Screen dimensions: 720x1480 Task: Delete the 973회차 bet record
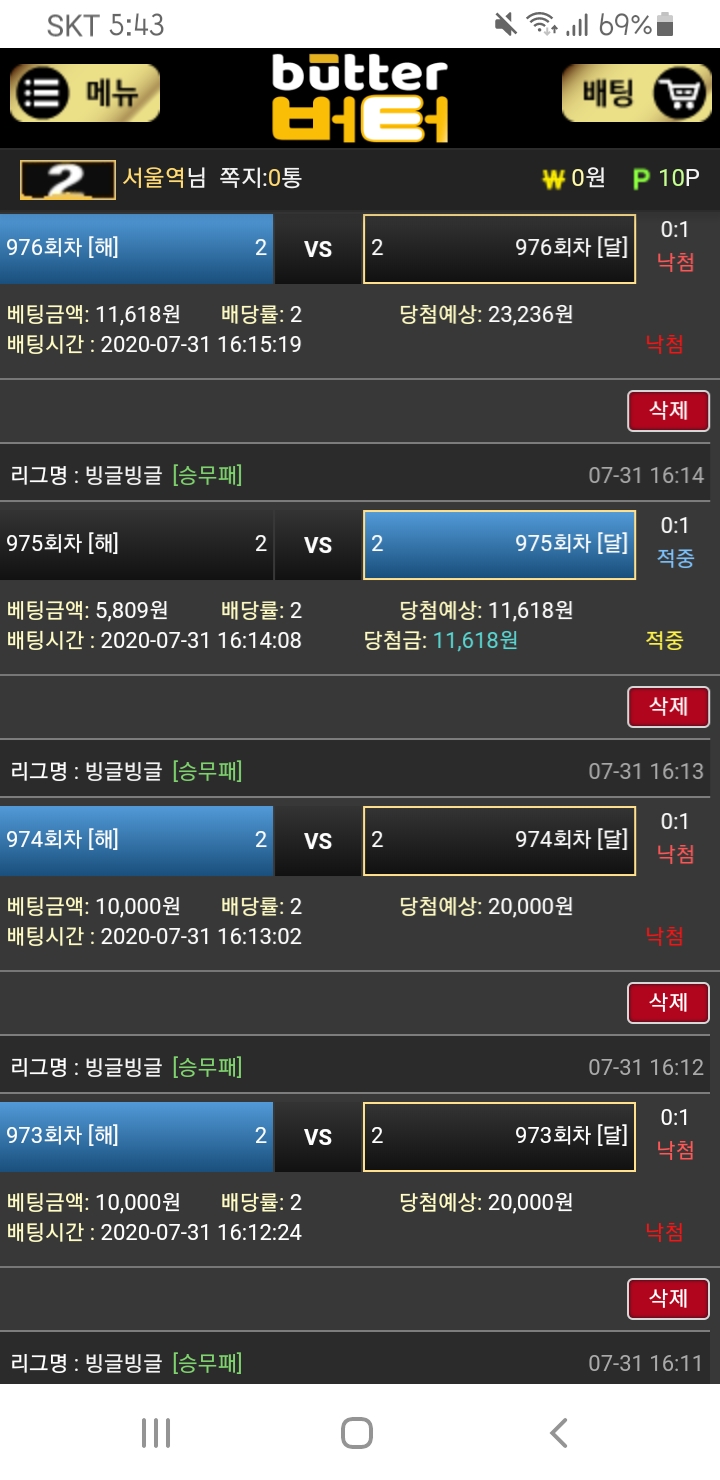coord(668,1298)
